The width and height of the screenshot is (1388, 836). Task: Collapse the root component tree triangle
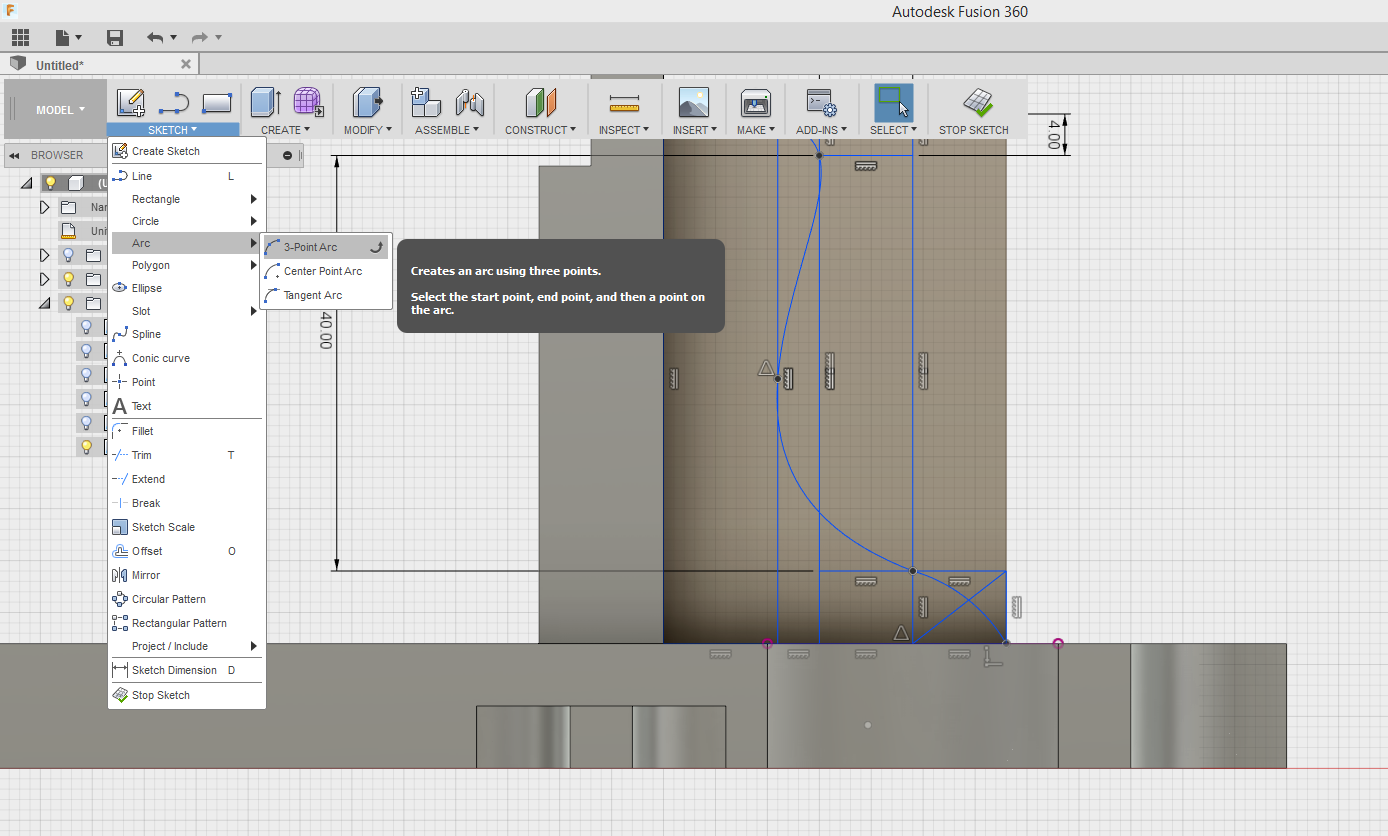25,183
